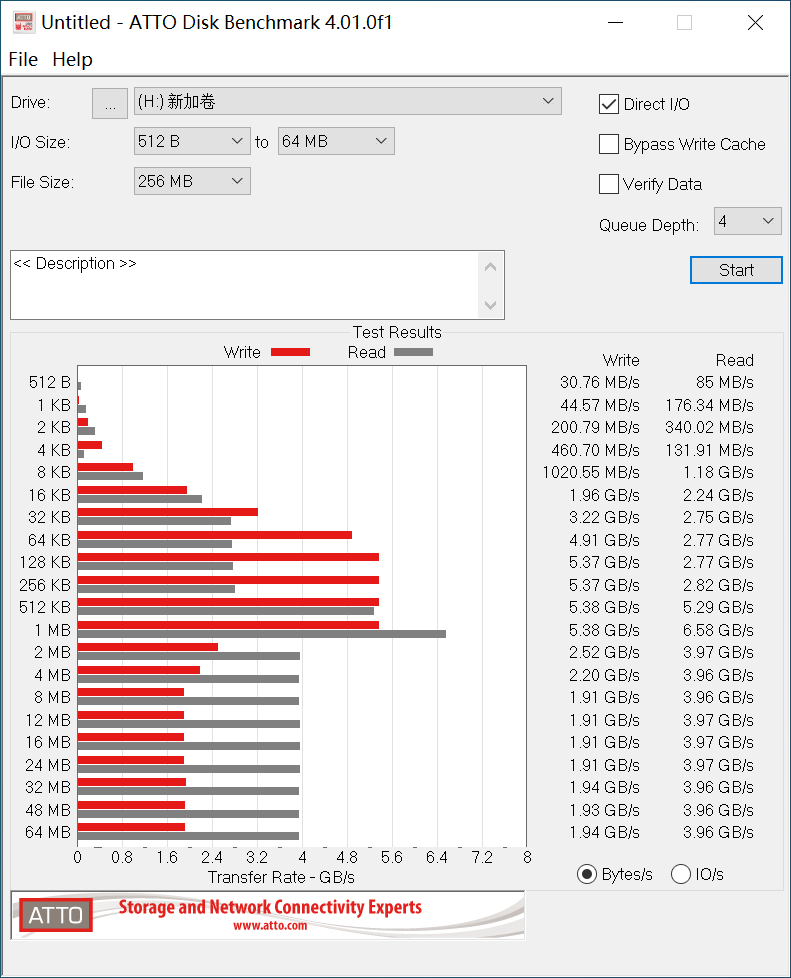This screenshot has height=978, width=791.
Task: Click the drive browse '...' button
Action: pyautogui.click(x=110, y=103)
